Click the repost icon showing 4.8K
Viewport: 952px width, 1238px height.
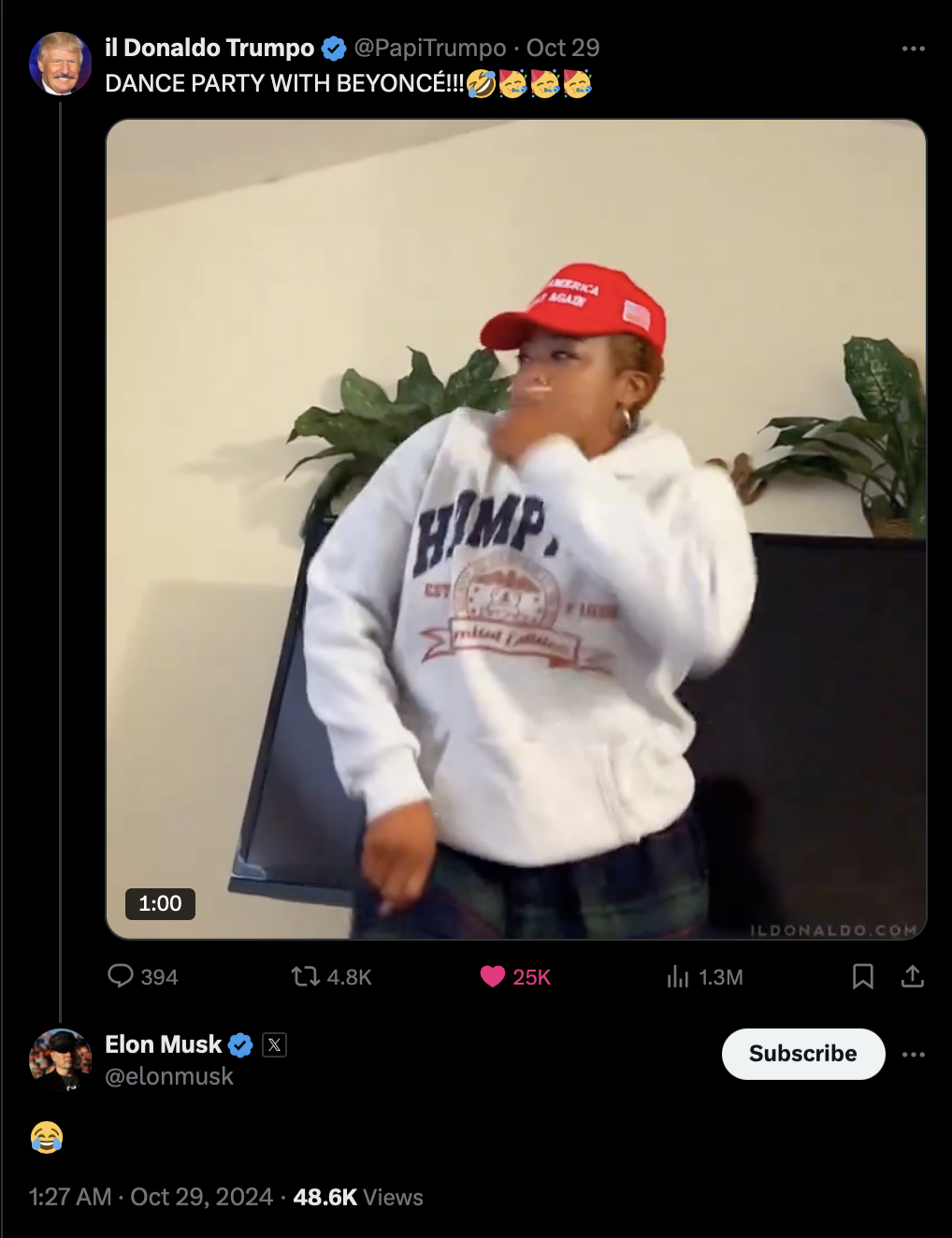click(x=305, y=977)
